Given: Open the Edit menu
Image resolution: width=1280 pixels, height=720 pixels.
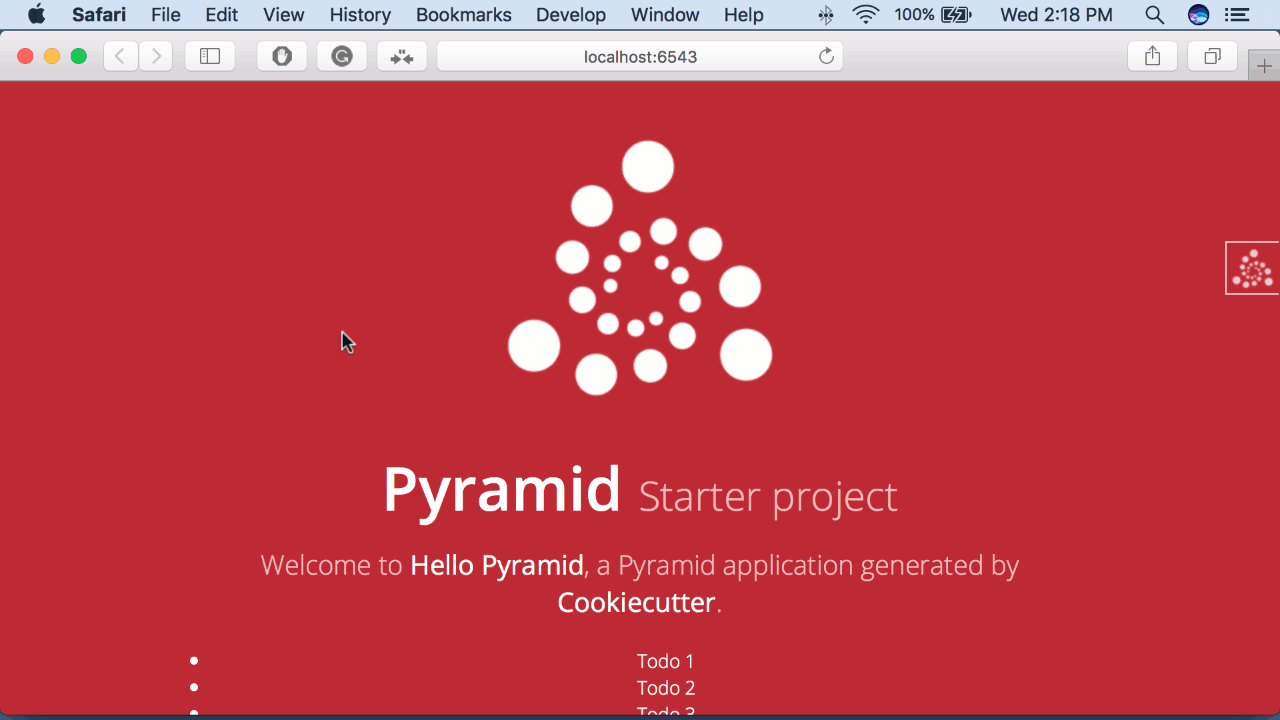Looking at the screenshot, I should tap(222, 15).
